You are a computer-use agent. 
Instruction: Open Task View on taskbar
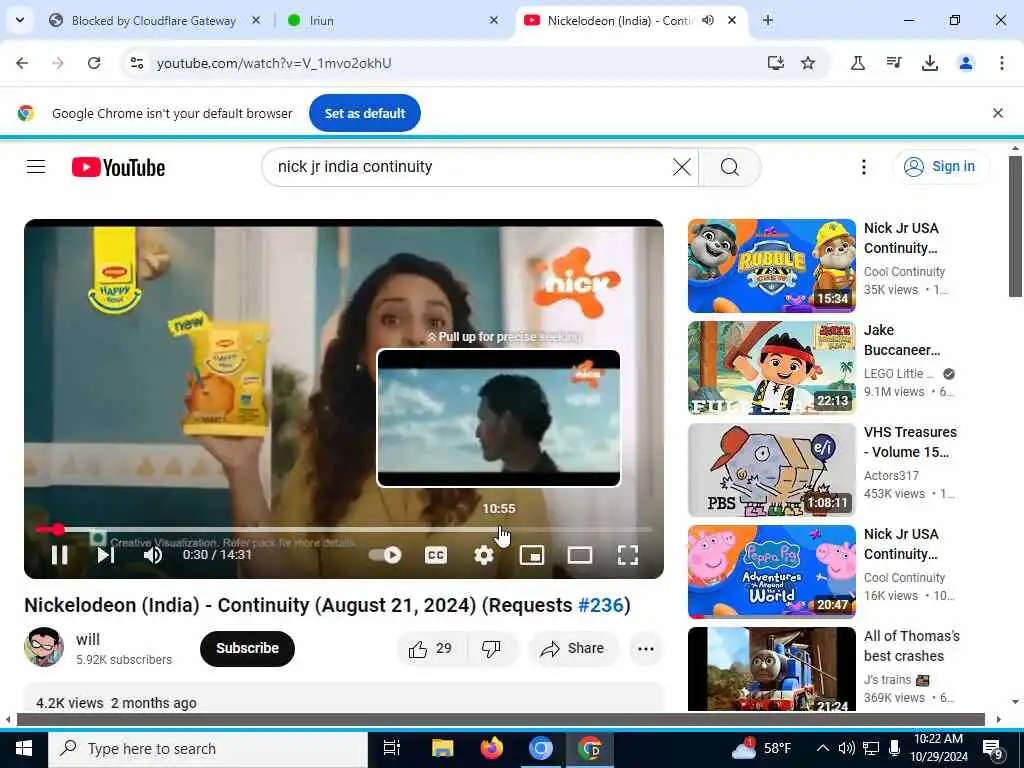pos(392,748)
